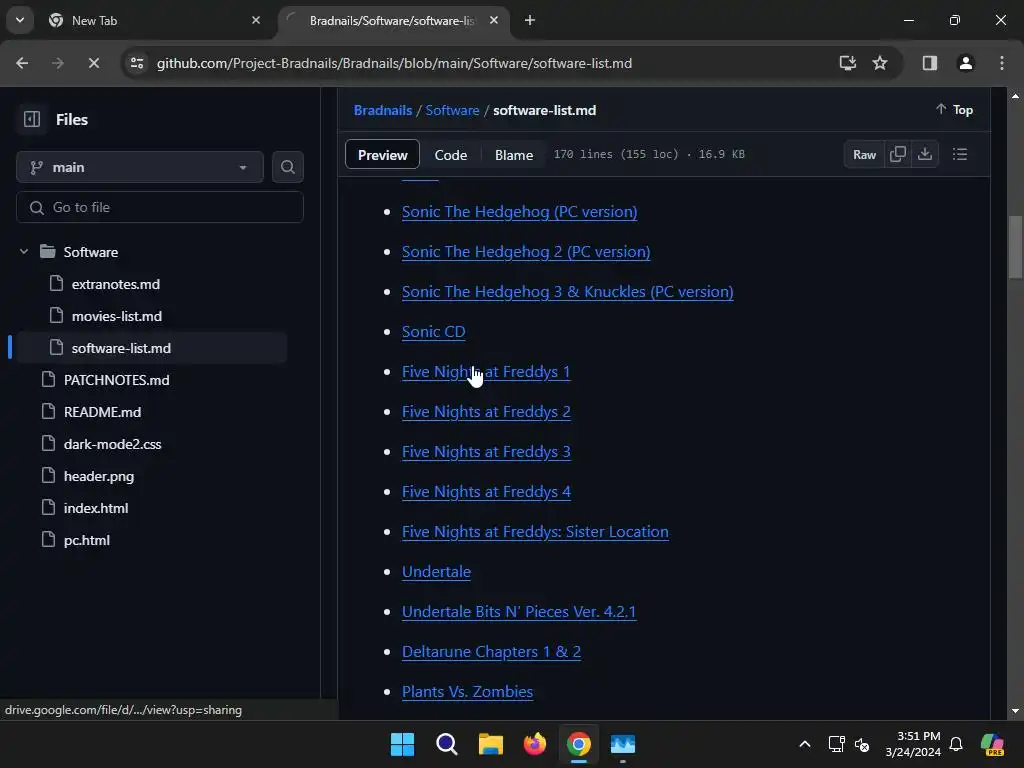This screenshot has width=1024, height=768.
Task: Open Chrome tab search dropdown
Action: click(x=20, y=20)
